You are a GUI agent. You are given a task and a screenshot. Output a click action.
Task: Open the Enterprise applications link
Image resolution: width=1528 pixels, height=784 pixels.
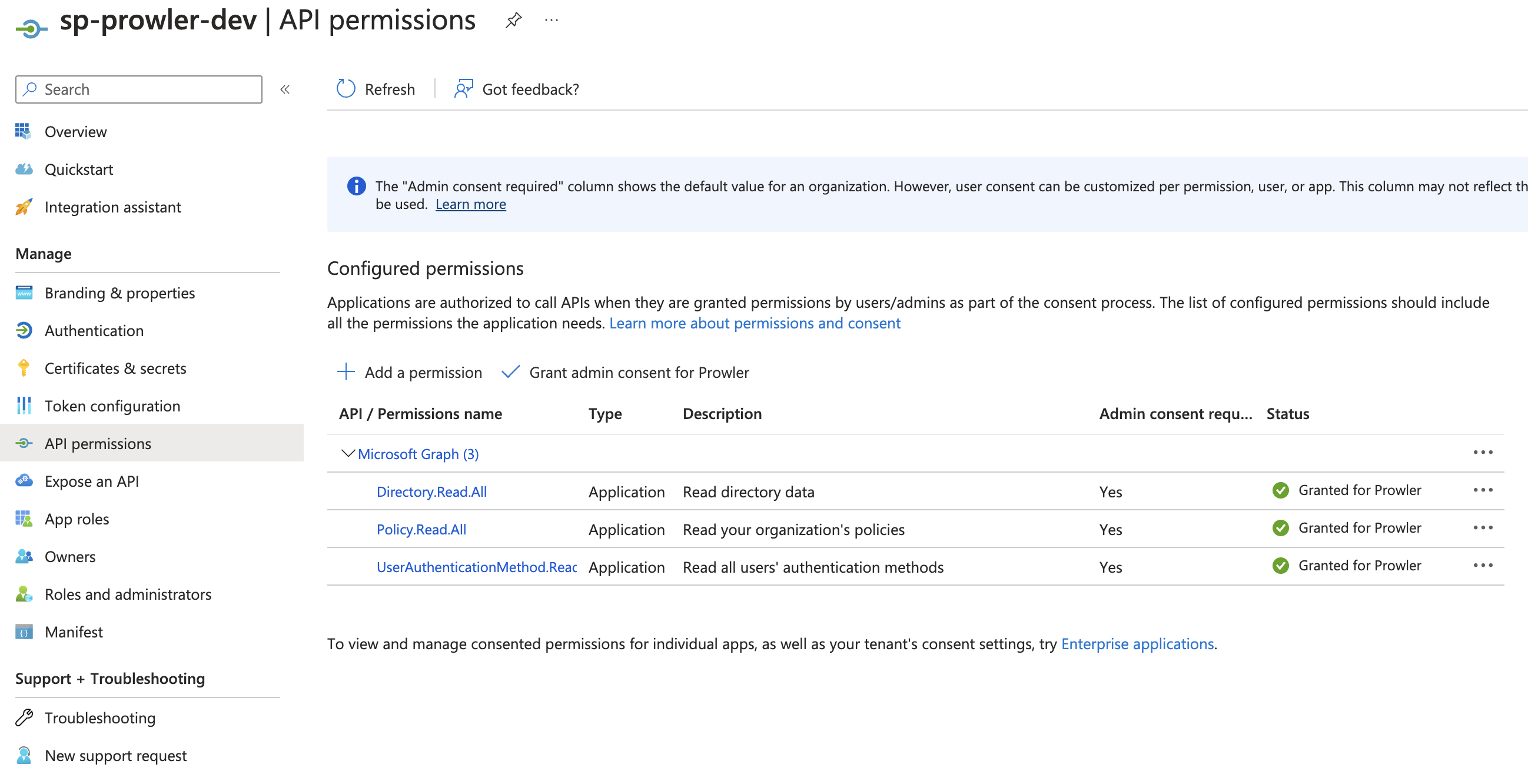click(1137, 643)
